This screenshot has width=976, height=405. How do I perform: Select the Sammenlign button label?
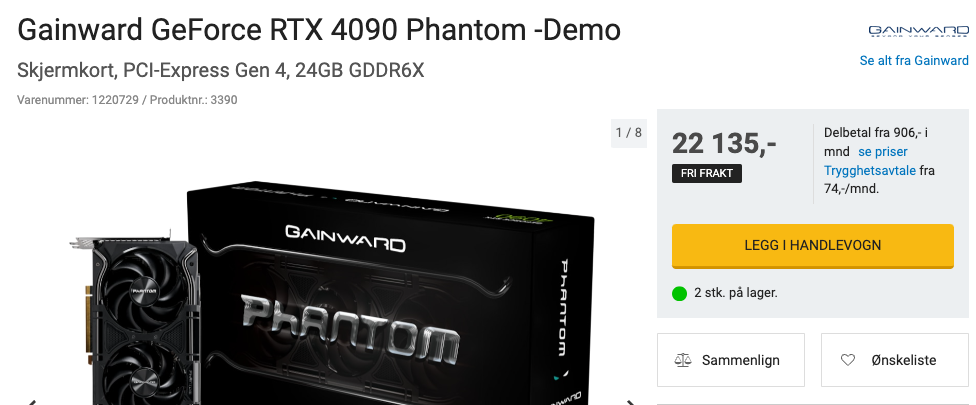pos(741,360)
